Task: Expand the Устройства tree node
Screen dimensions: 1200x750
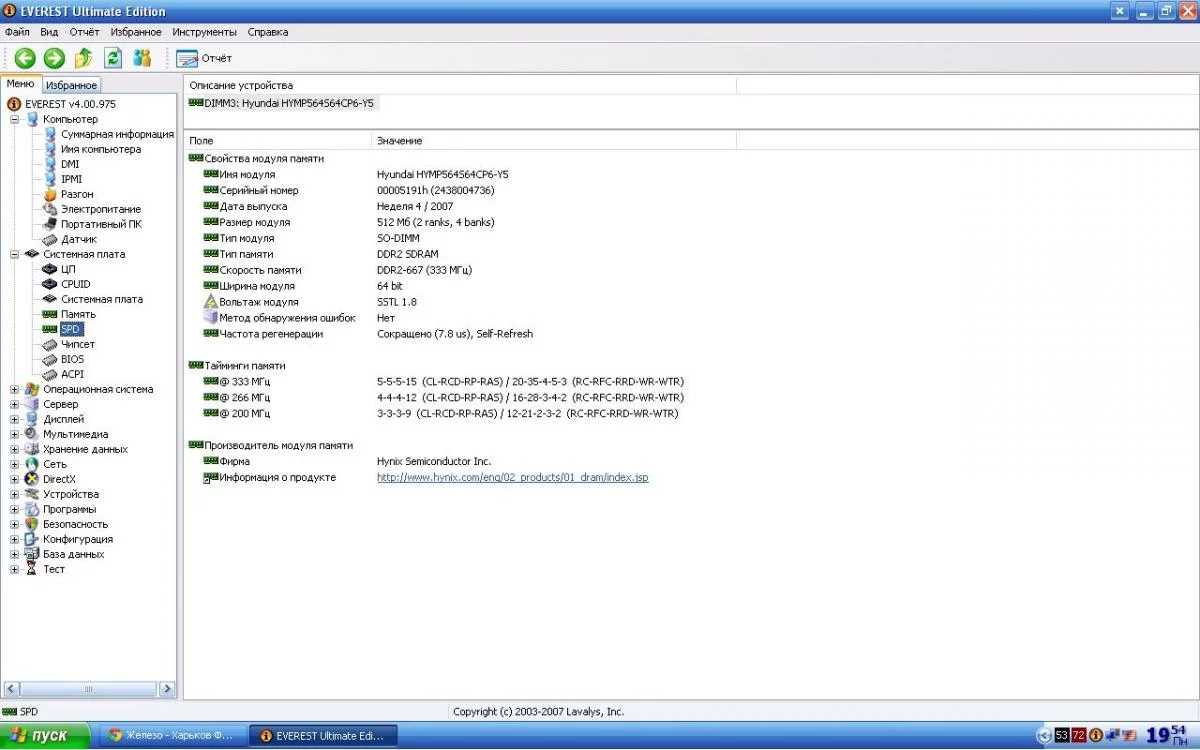Action: [15, 494]
